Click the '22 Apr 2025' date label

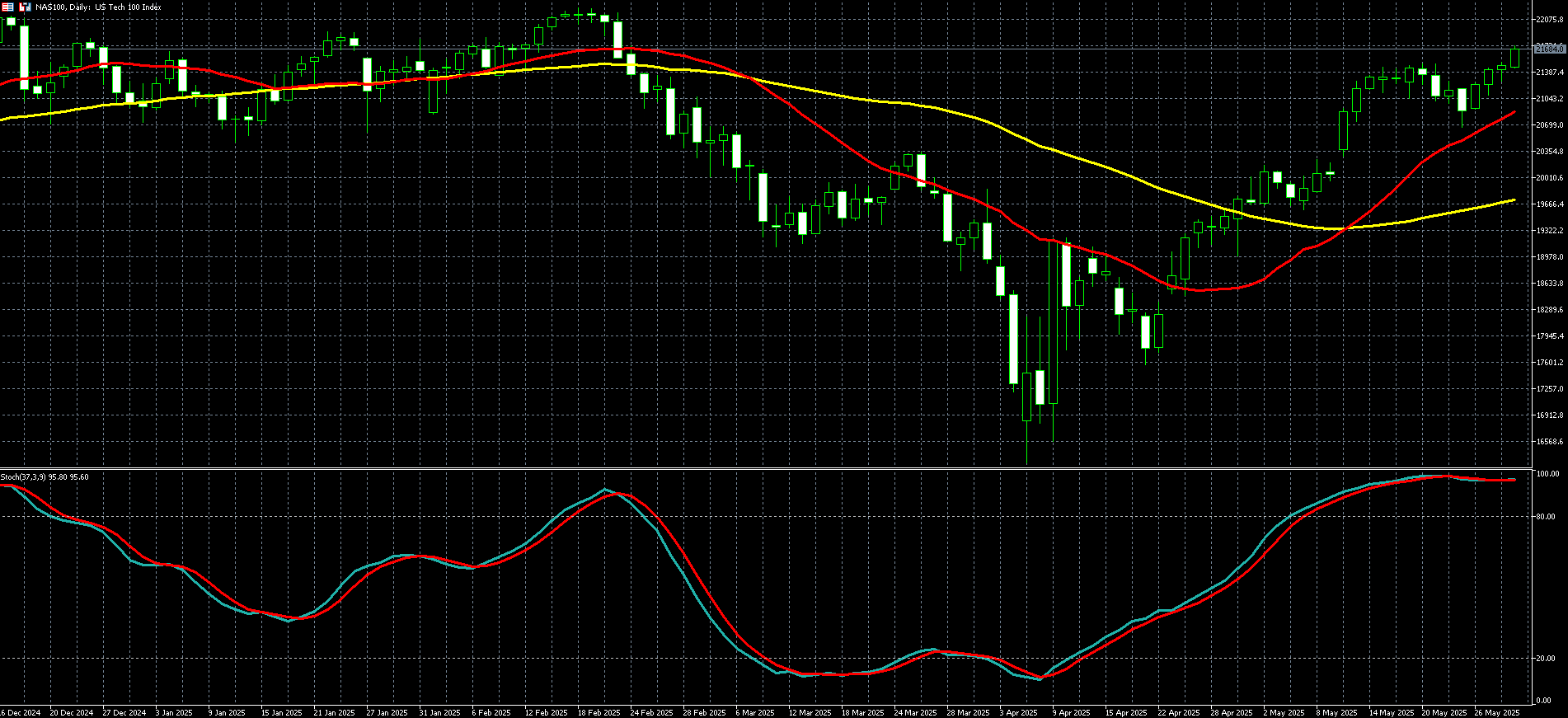(x=1179, y=713)
